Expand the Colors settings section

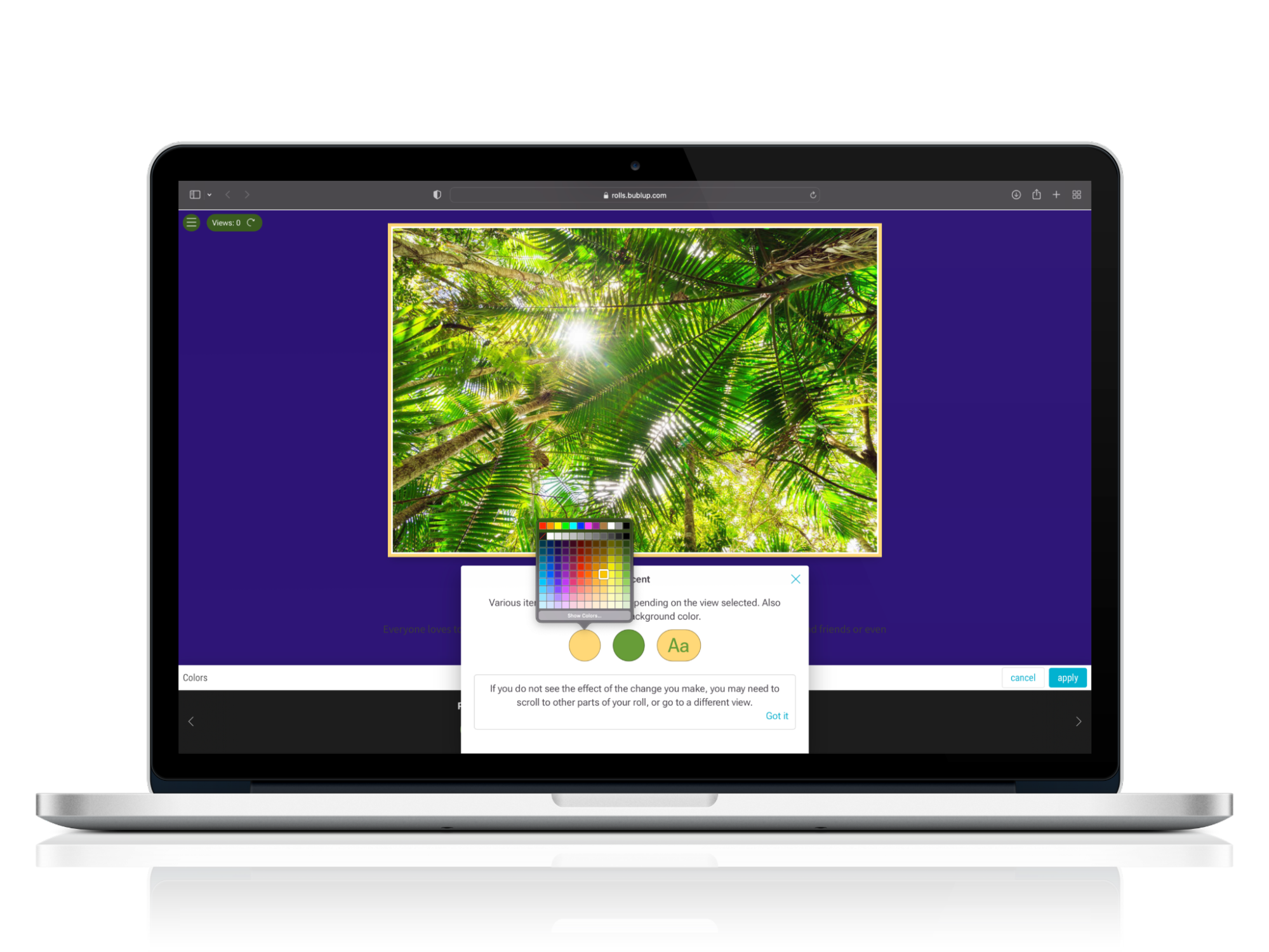[196, 678]
